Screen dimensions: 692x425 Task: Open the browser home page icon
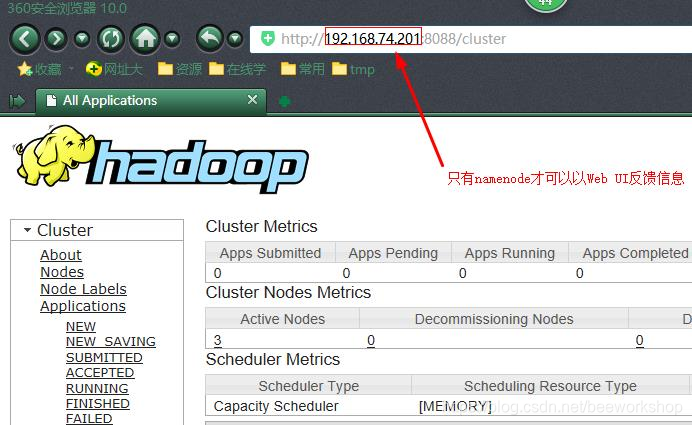point(145,39)
